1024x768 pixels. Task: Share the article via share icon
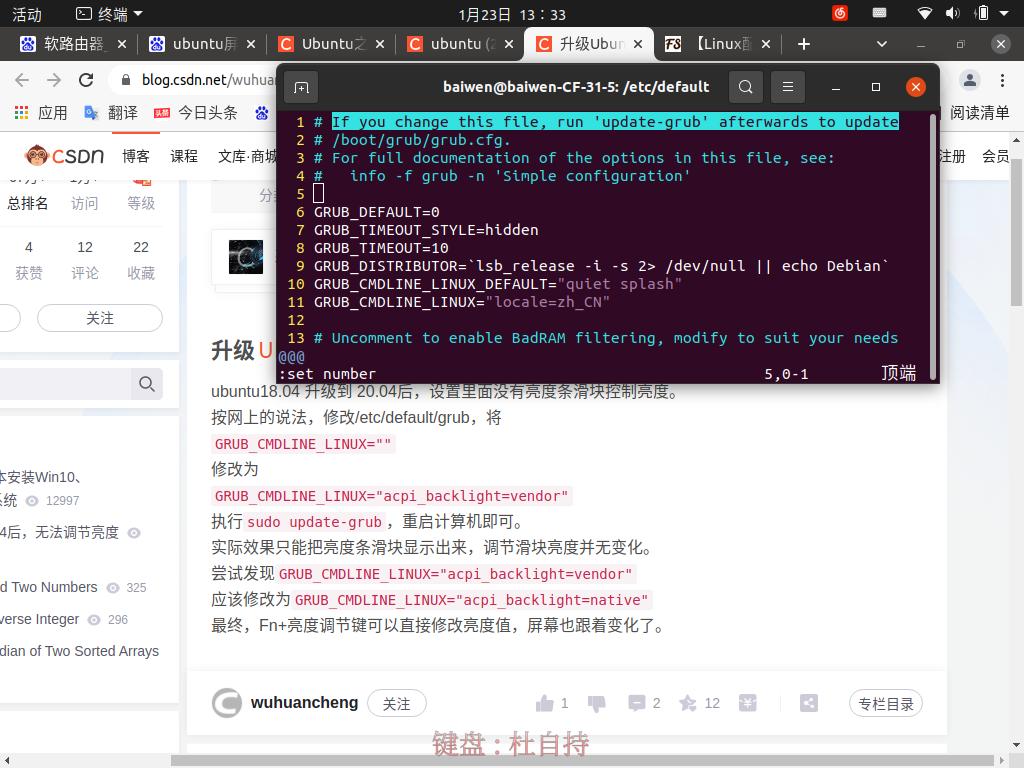[811, 703]
